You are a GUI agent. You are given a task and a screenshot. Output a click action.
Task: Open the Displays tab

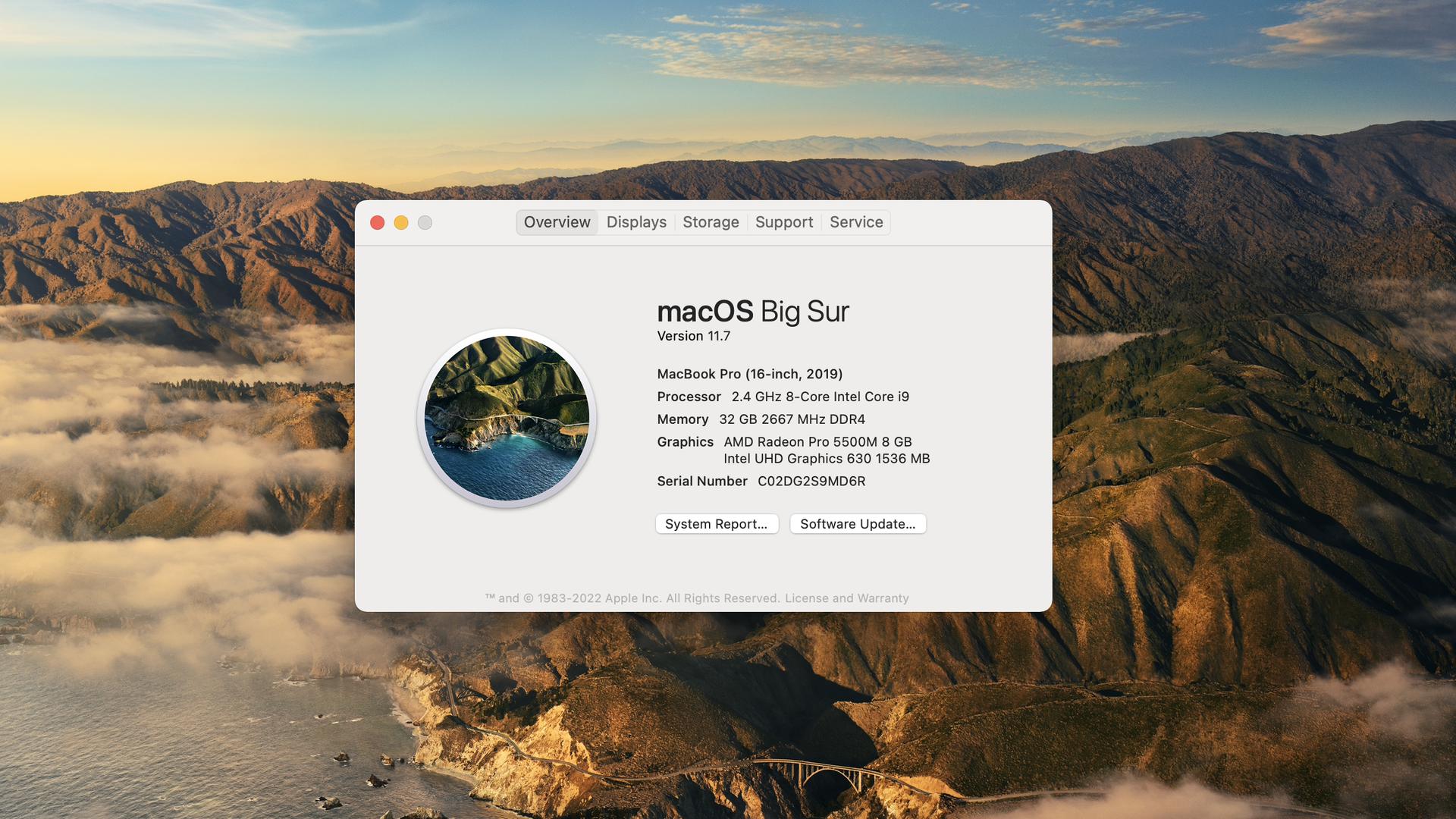click(x=636, y=222)
